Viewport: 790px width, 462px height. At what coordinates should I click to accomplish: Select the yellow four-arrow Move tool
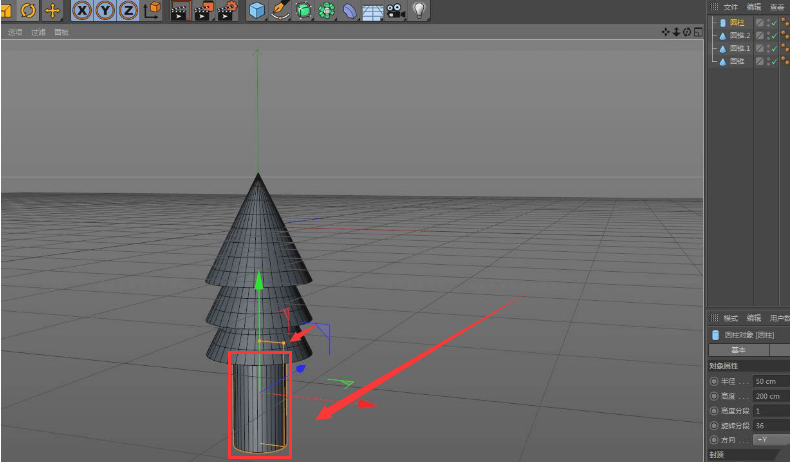52,10
